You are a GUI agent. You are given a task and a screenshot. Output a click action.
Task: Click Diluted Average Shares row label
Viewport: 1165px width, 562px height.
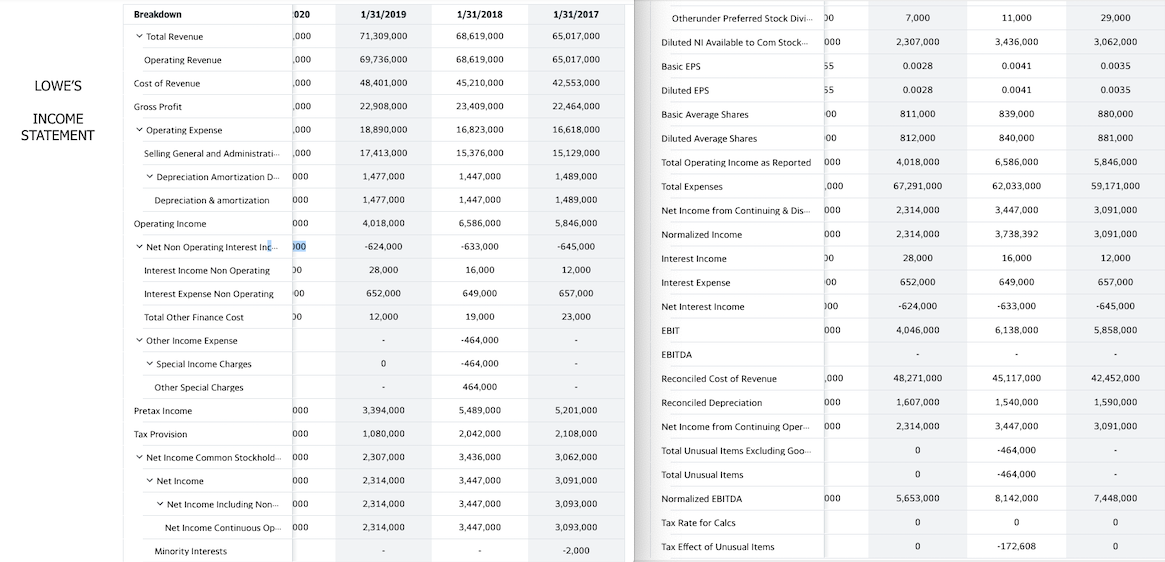click(709, 139)
